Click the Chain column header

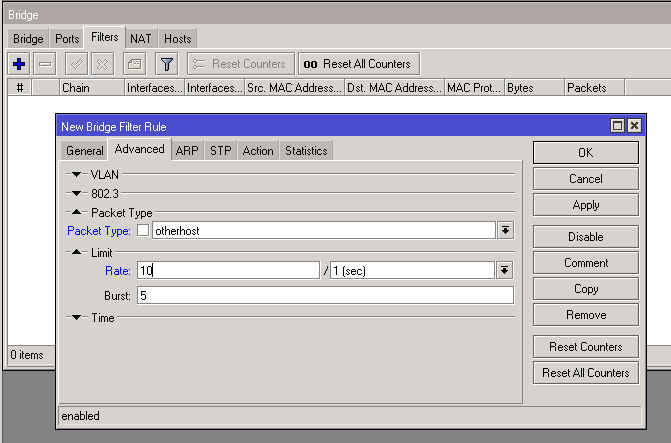[x=92, y=88]
